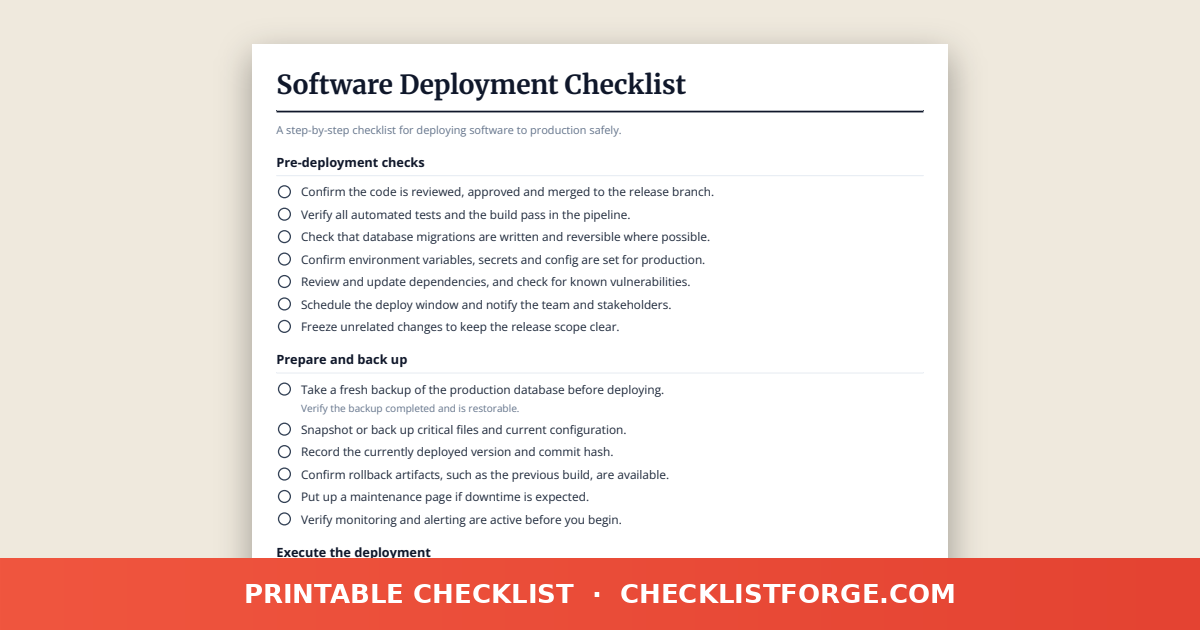Click the Execute the deployment heading
Screen dimensions: 1200x630
click(x=353, y=552)
